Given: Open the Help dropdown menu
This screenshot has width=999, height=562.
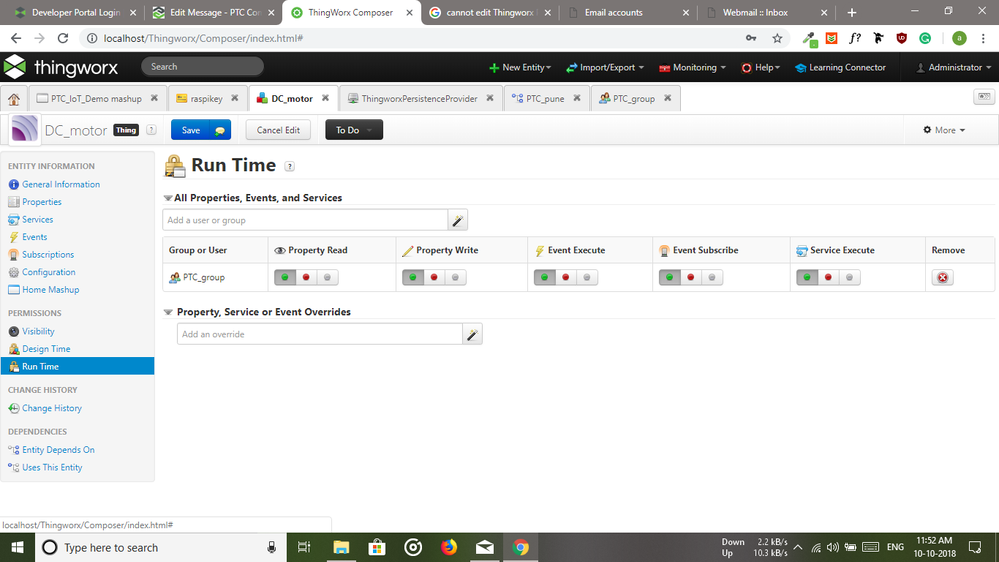Looking at the screenshot, I should [x=761, y=68].
